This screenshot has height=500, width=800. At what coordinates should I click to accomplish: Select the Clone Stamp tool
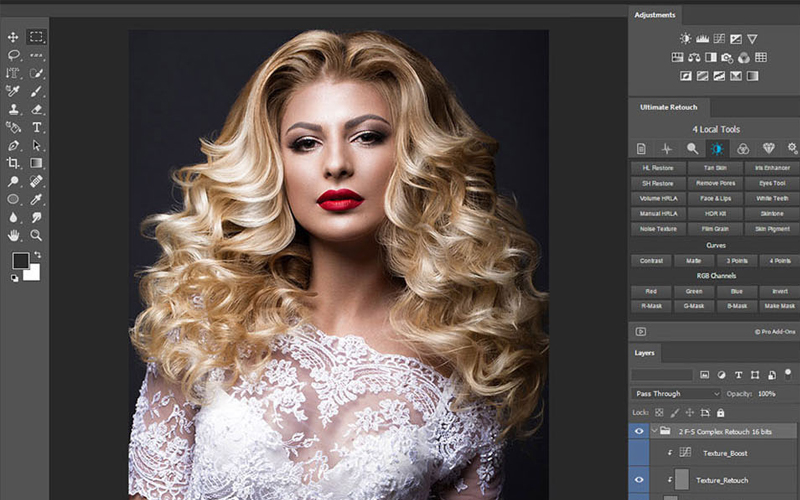pos(13,109)
